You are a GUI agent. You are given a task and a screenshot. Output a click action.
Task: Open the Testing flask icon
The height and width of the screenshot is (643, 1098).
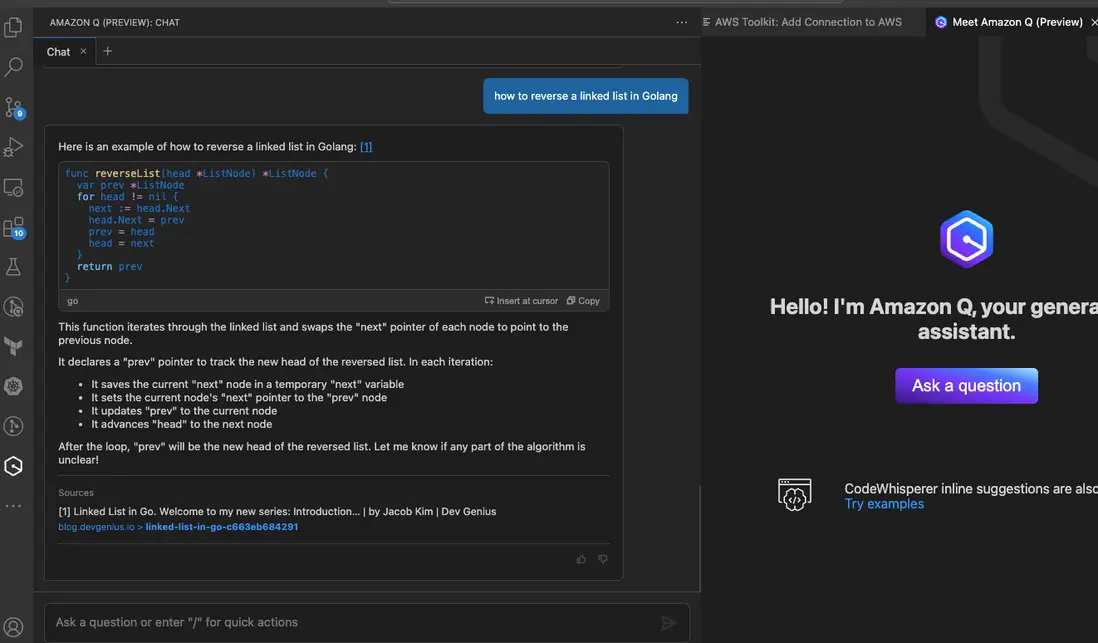[14, 267]
